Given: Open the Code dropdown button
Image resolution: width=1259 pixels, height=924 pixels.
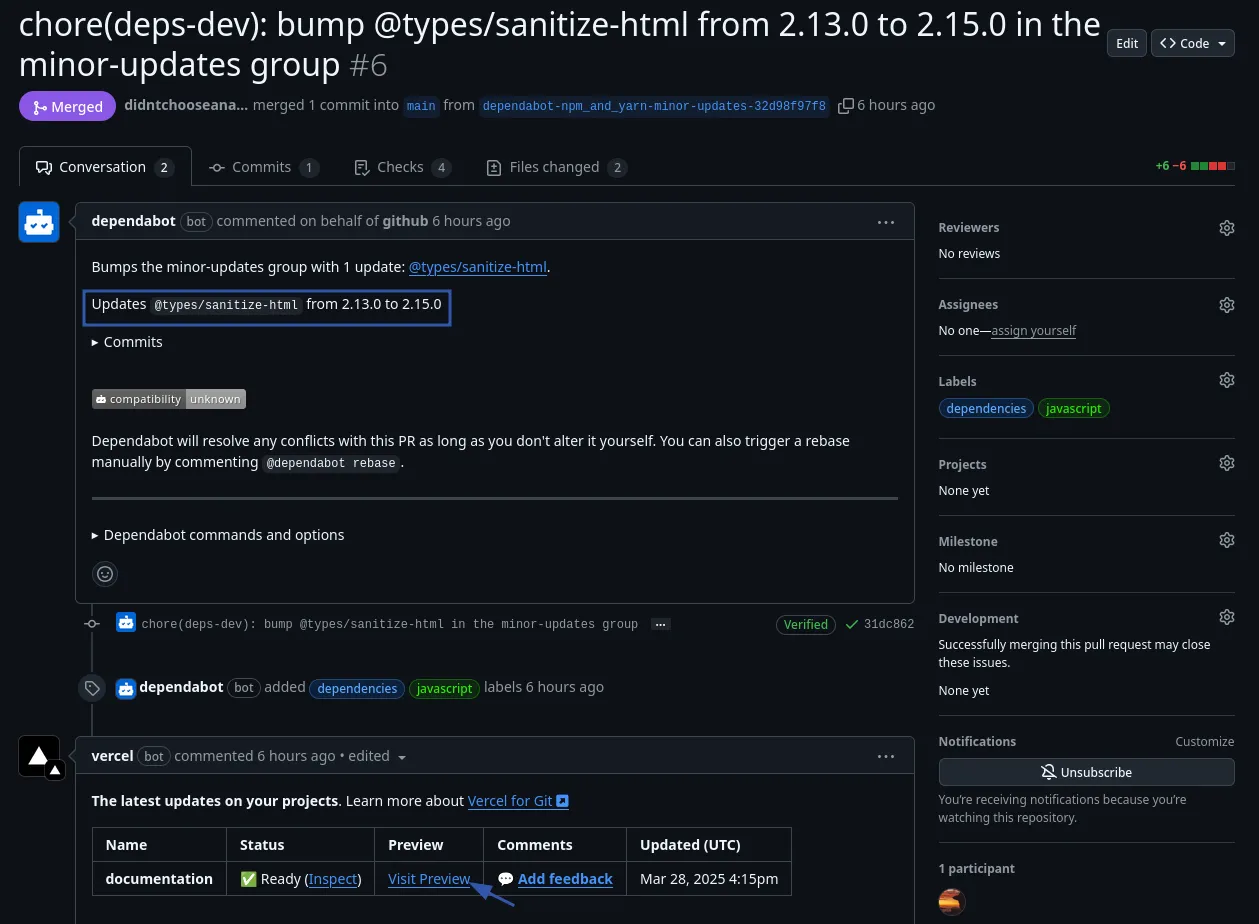Looking at the screenshot, I should pos(1193,43).
